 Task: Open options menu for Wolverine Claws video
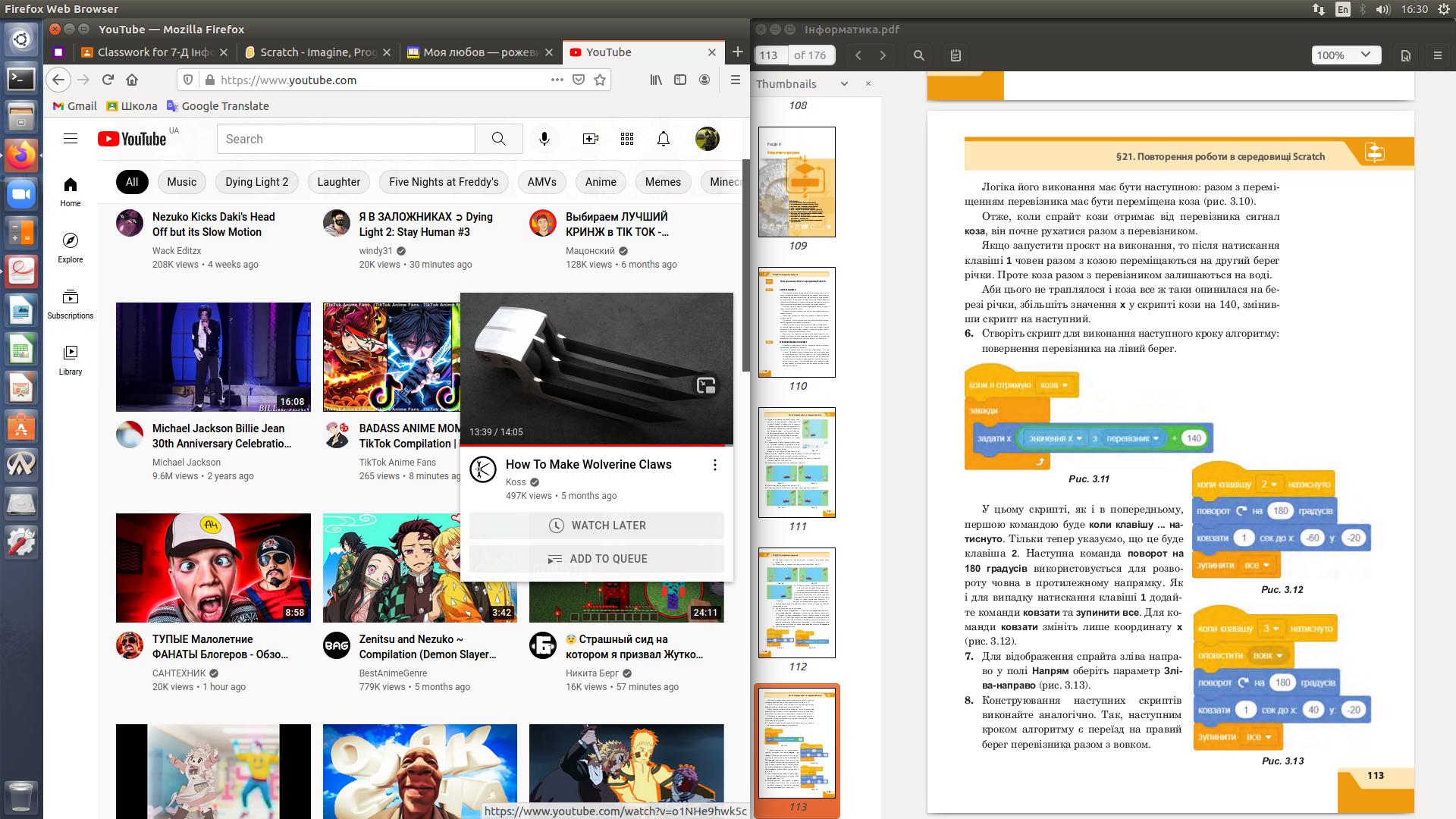coord(714,465)
